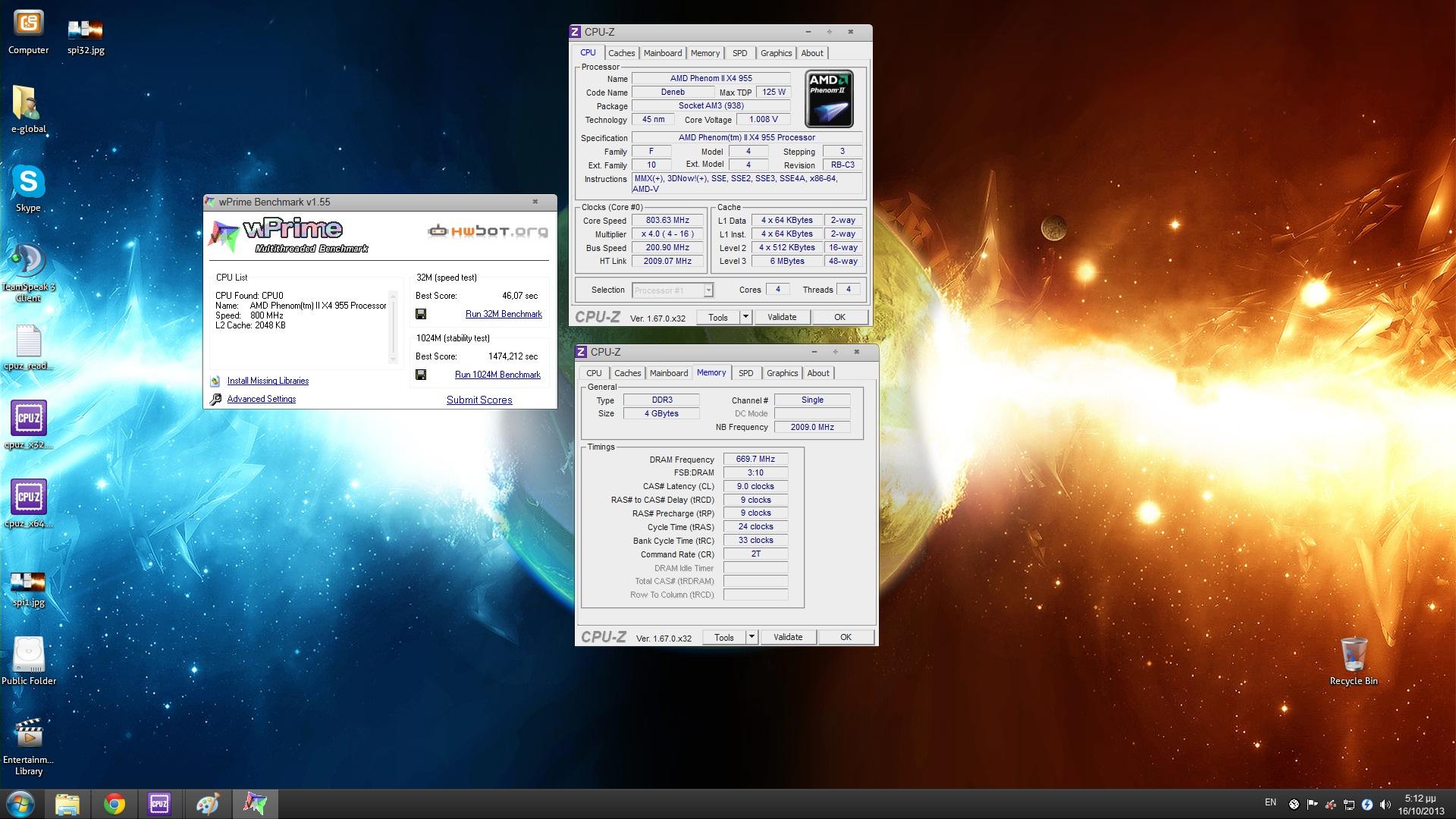Open the Public Folder desktop icon
The width and height of the screenshot is (1456, 819).
click(x=28, y=660)
